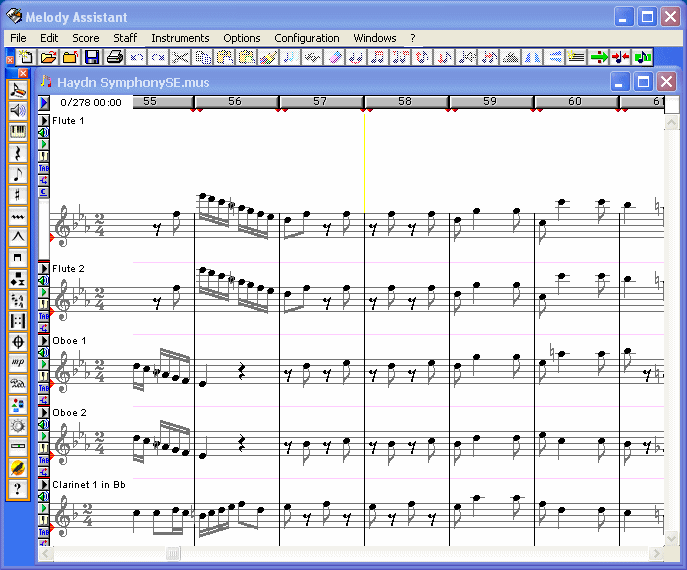Open the rest symbols palette
The height and width of the screenshot is (570, 687).
point(18,152)
